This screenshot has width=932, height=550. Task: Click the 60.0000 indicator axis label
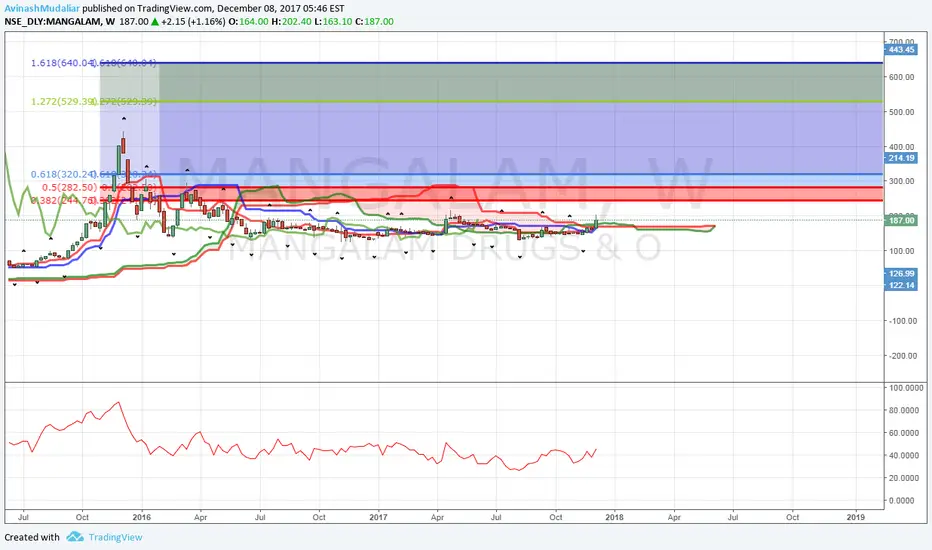(906, 433)
